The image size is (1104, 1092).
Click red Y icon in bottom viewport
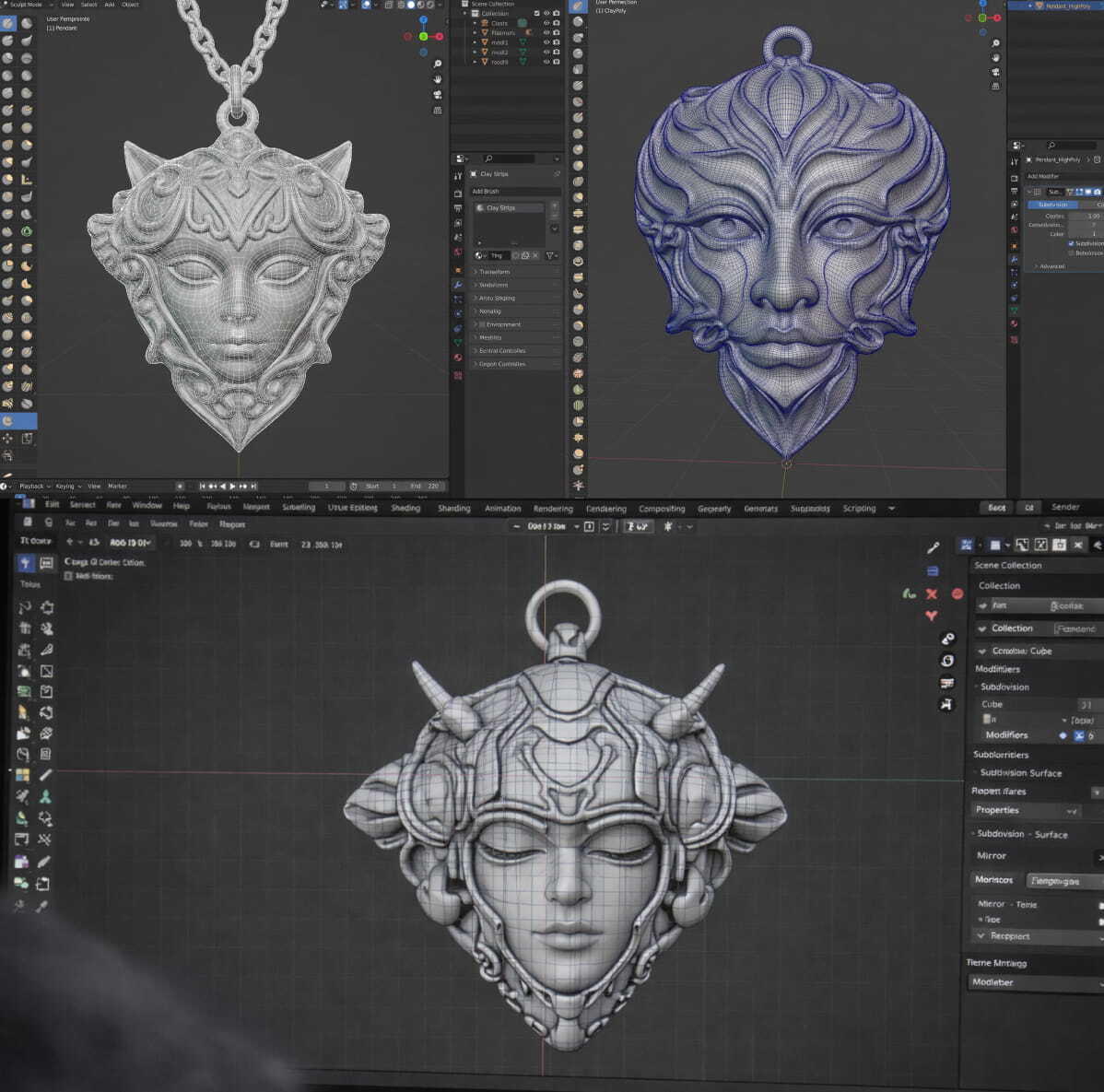(x=932, y=616)
